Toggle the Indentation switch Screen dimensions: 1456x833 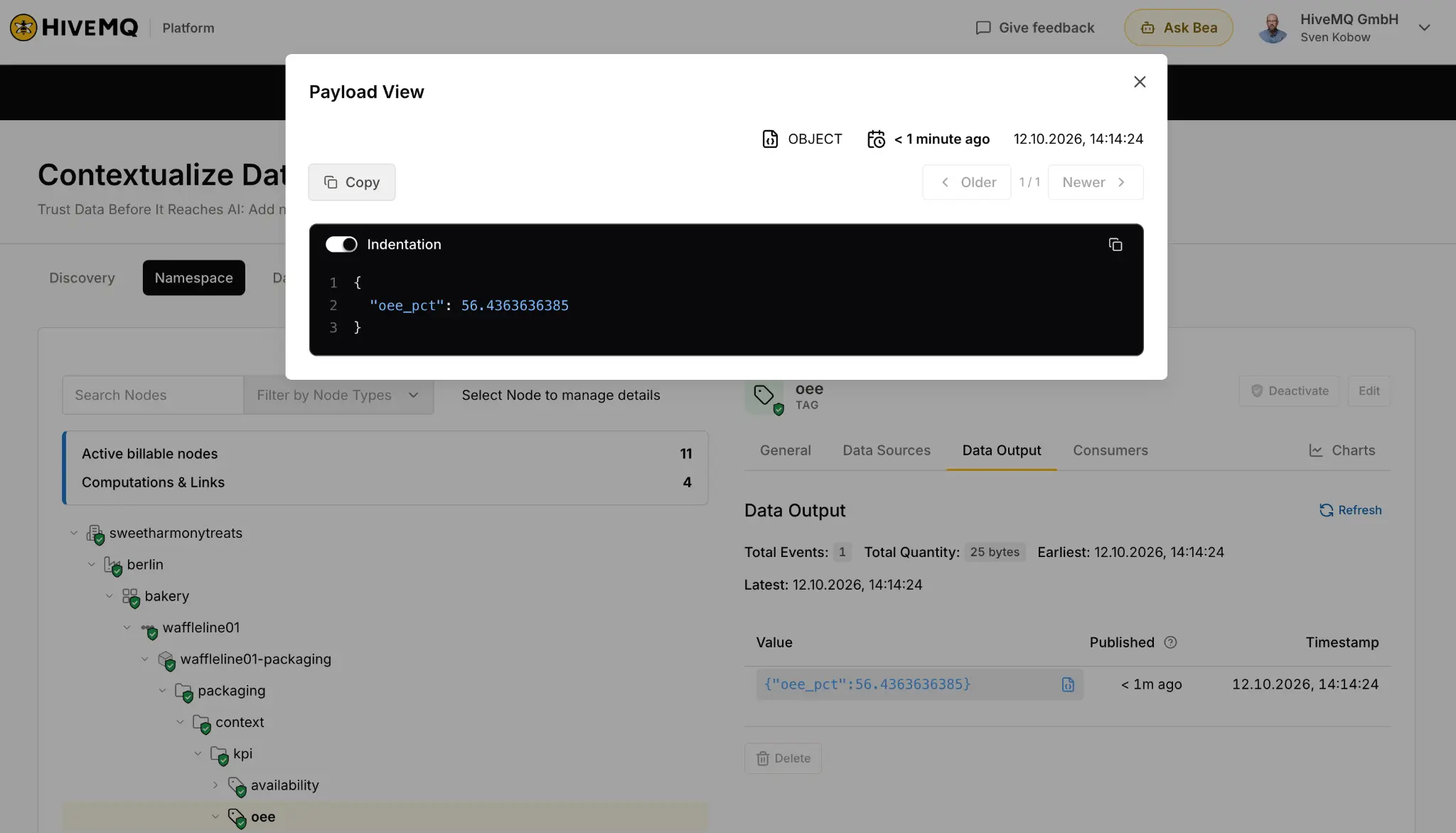tap(341, 245)
